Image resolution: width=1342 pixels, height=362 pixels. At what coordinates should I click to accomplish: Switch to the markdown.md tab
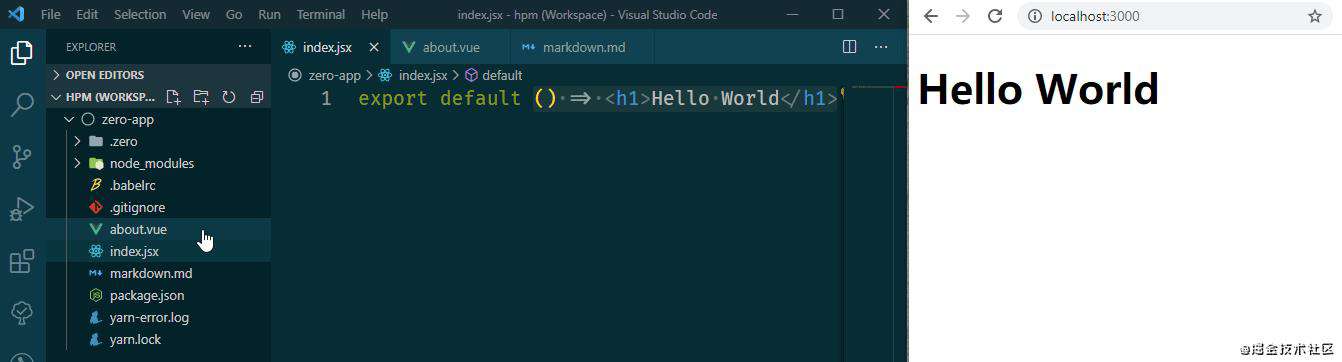point(581,47)
